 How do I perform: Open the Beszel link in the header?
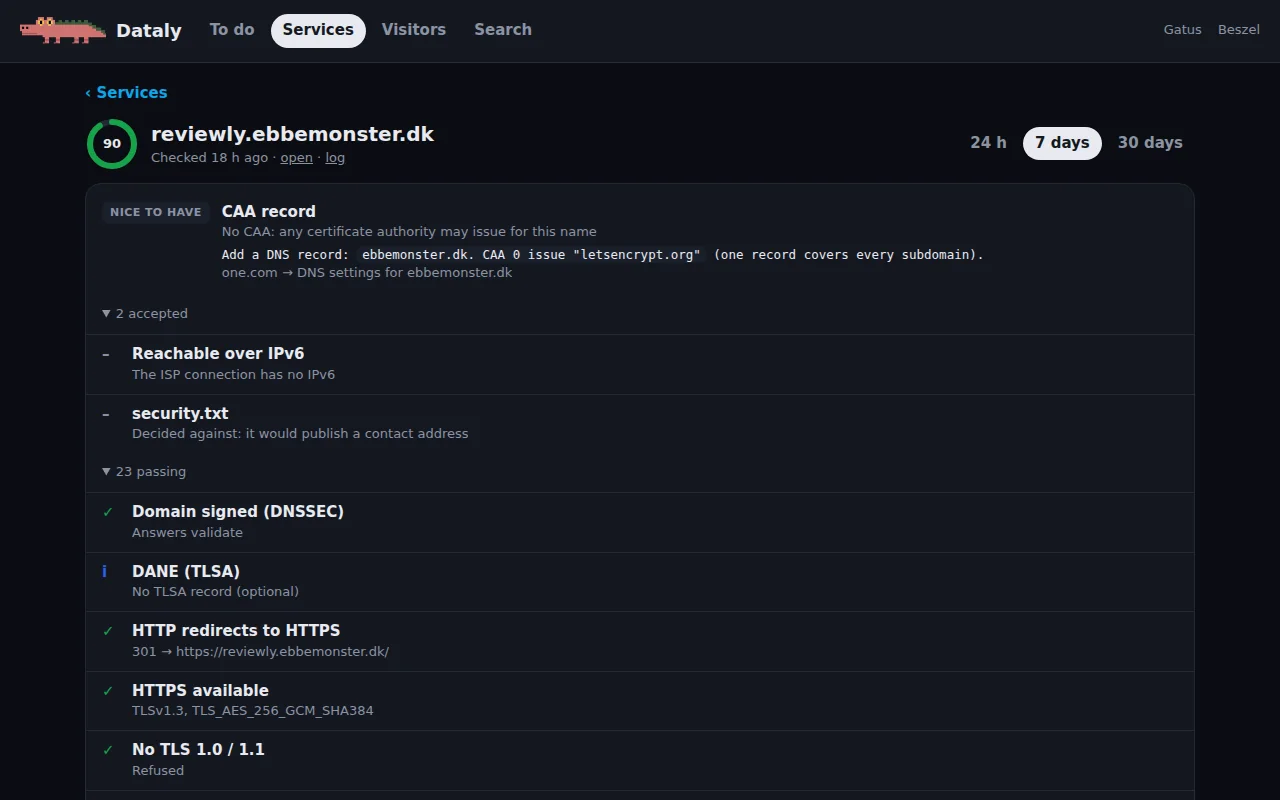coord(1239,30)
